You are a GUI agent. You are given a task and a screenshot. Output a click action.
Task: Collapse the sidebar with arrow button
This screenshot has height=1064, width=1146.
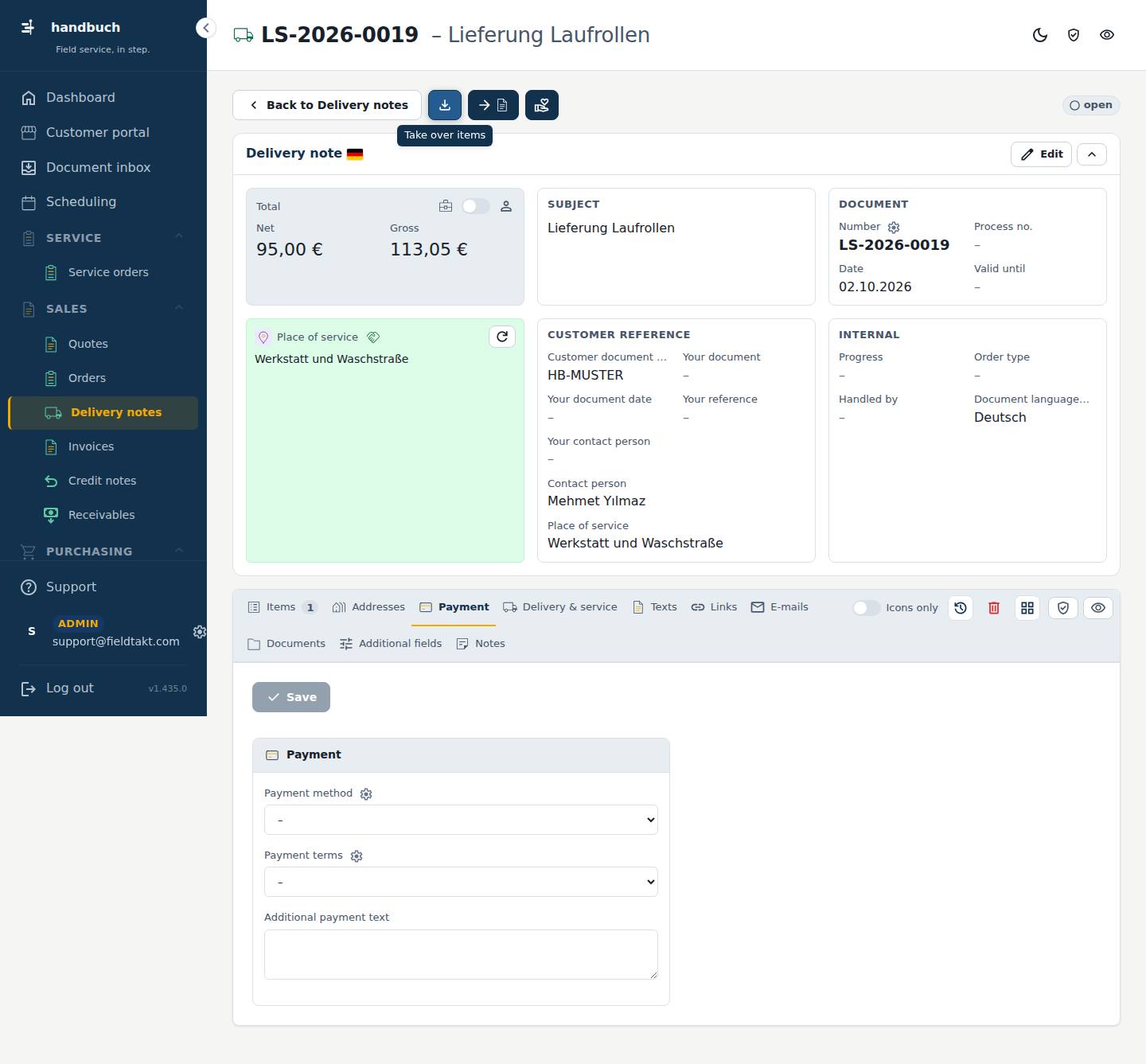(x=206, y=28)
